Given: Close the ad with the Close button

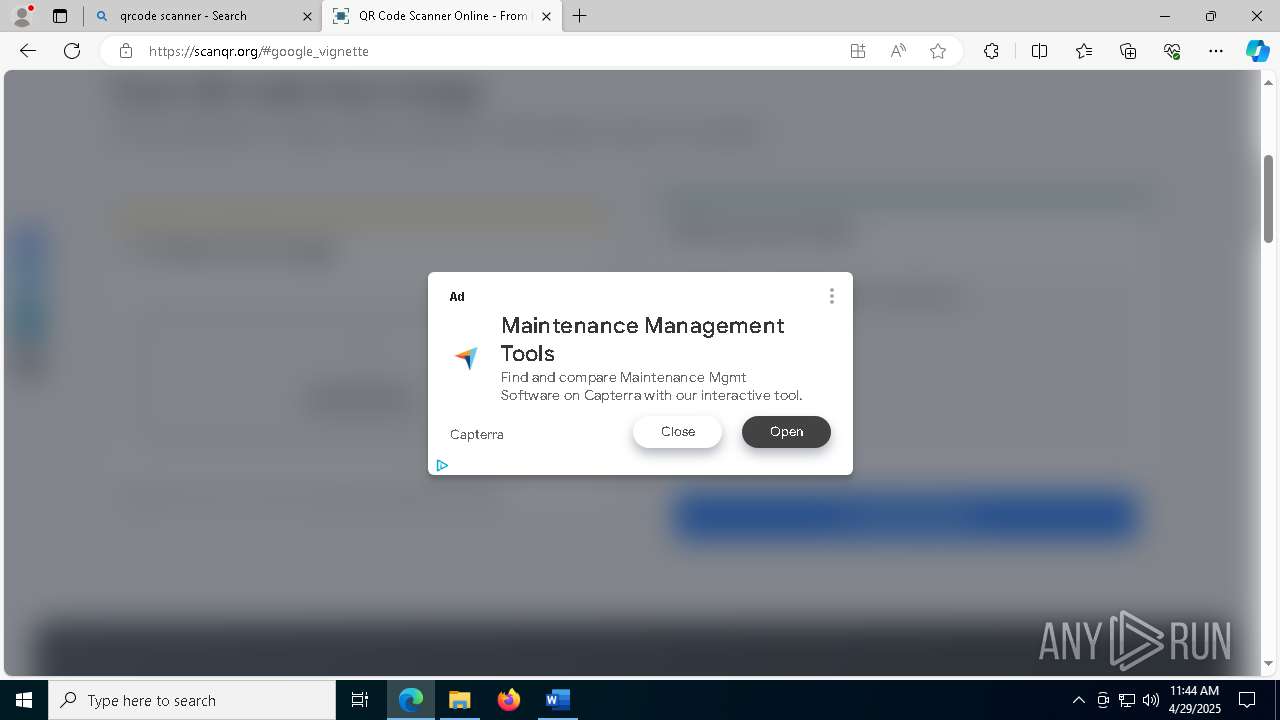Looking at the screenshot, I should [677, 432].
